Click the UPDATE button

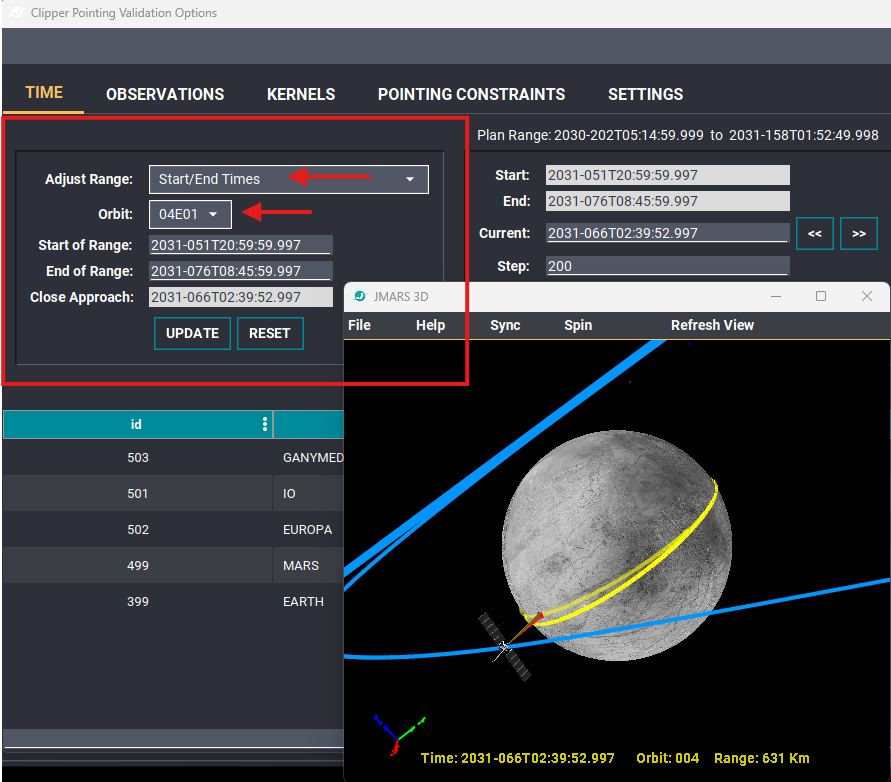tap(192, 333)
